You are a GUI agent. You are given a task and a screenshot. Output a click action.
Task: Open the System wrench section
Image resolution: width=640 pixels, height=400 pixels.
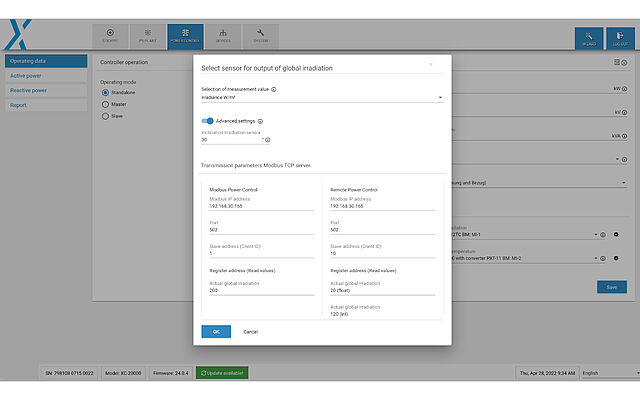[260, 36]
